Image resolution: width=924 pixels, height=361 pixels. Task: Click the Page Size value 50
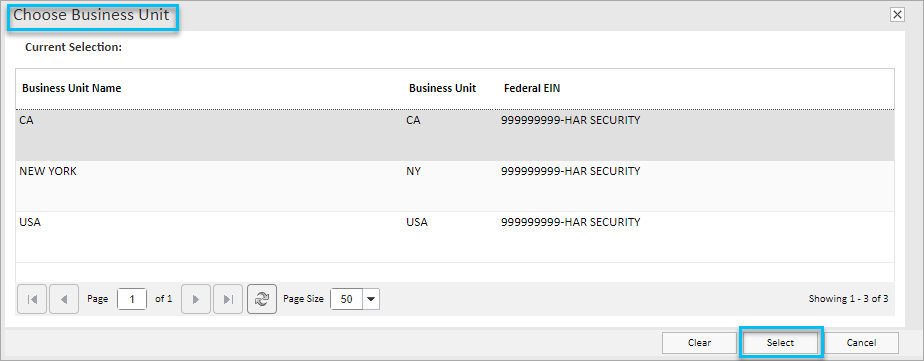point(346,299)
